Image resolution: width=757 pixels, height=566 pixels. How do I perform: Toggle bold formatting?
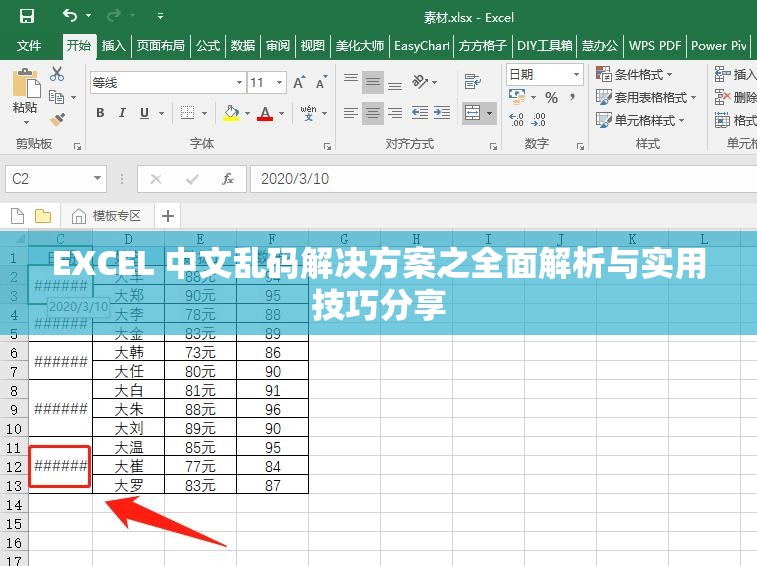click(x=100, y=113)
